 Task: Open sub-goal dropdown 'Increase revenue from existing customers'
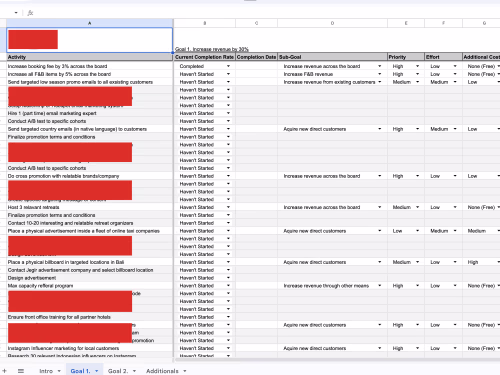[380, 82]
